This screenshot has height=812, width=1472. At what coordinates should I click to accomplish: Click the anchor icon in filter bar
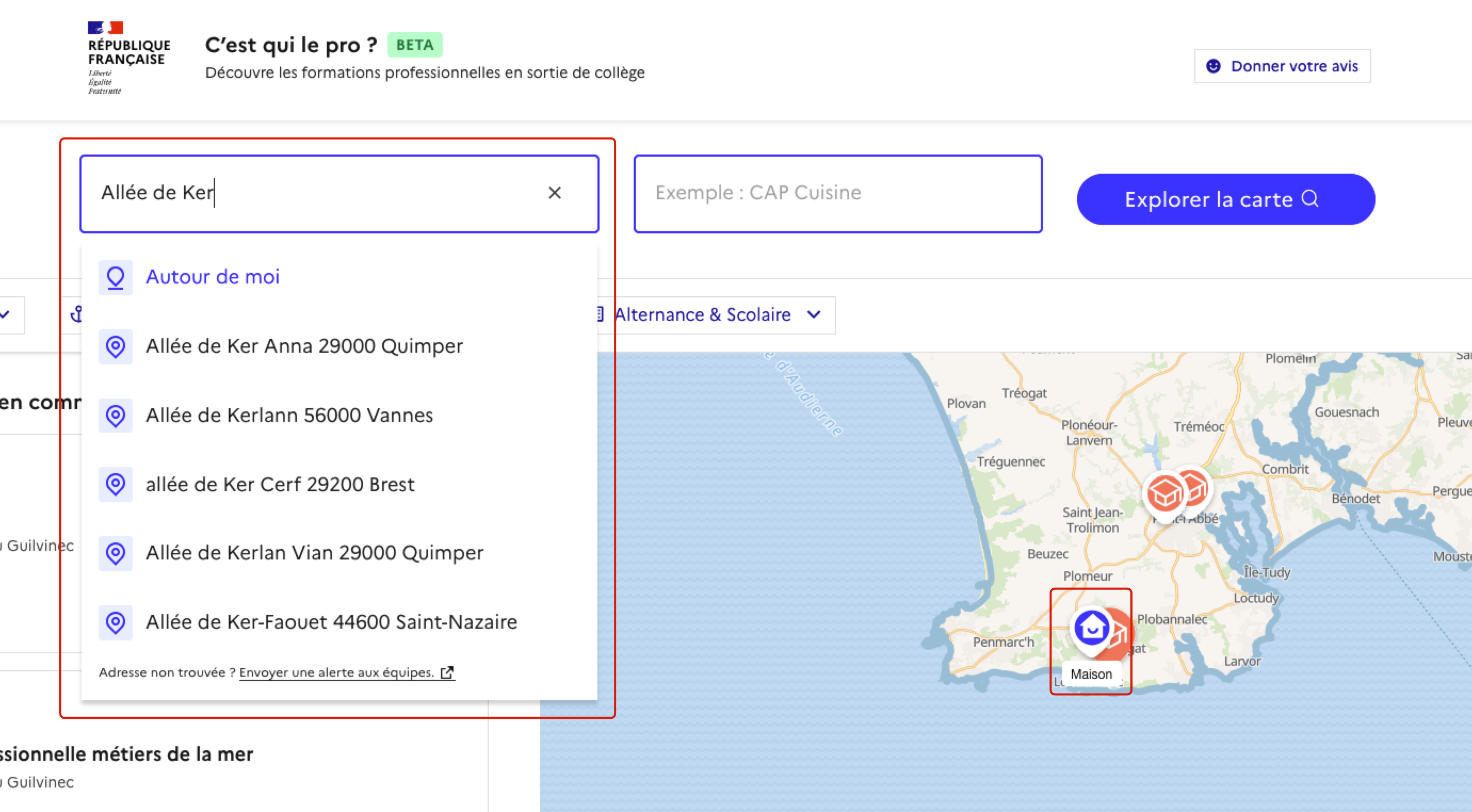[x=76, y=314]
